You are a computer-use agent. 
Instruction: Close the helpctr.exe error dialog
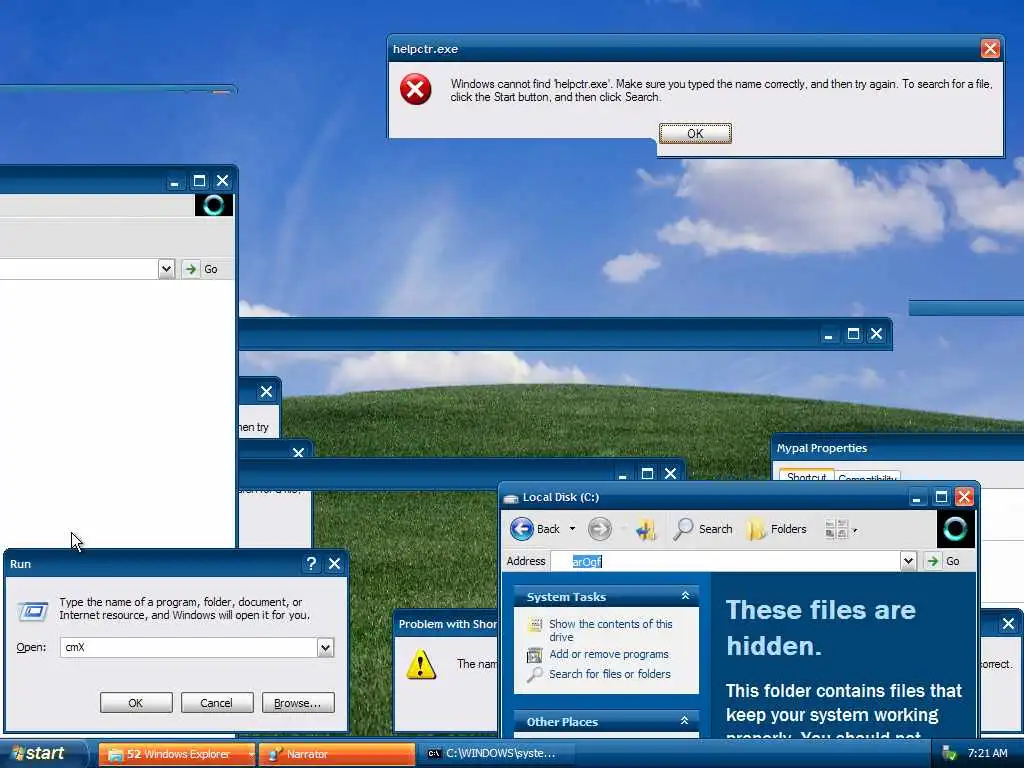tap(990, 49)
